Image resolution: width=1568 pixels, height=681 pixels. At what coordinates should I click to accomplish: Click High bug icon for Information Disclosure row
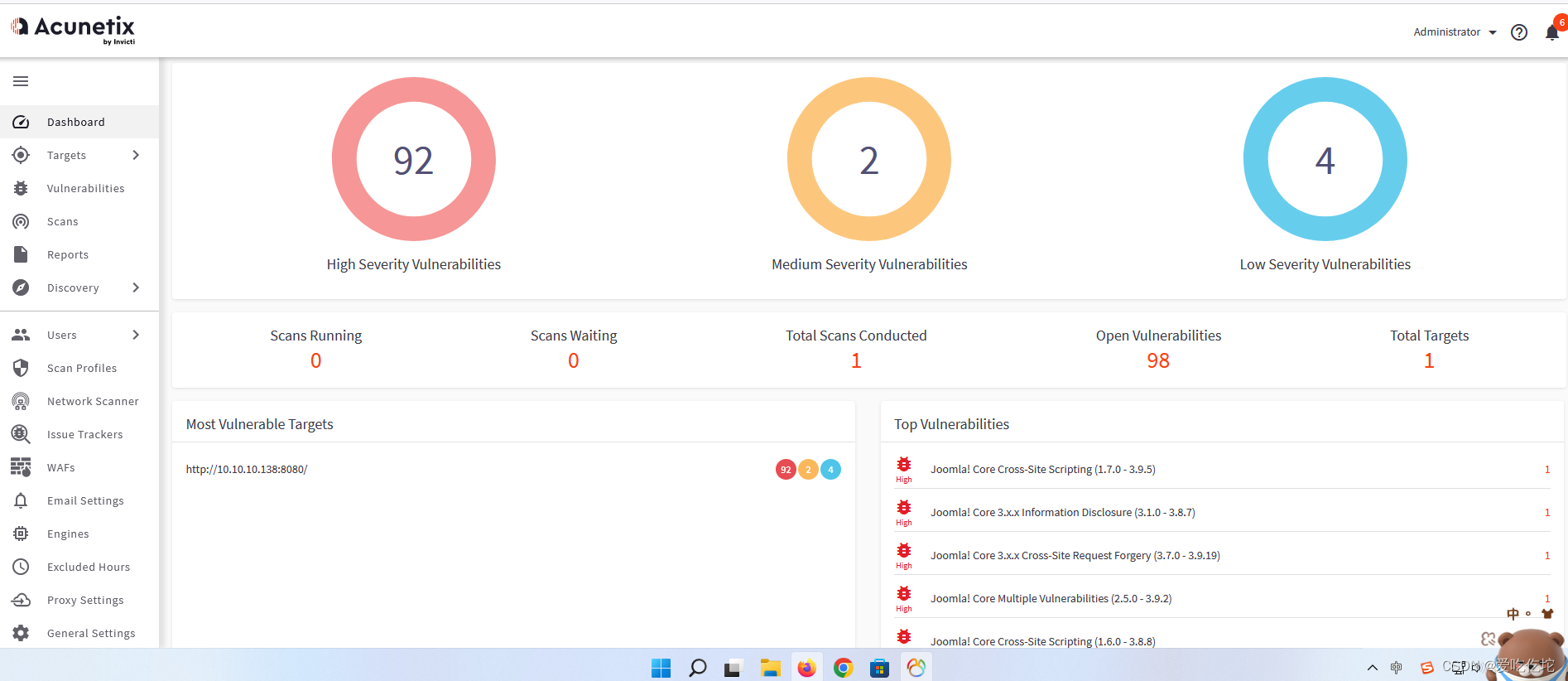(904, 508)
